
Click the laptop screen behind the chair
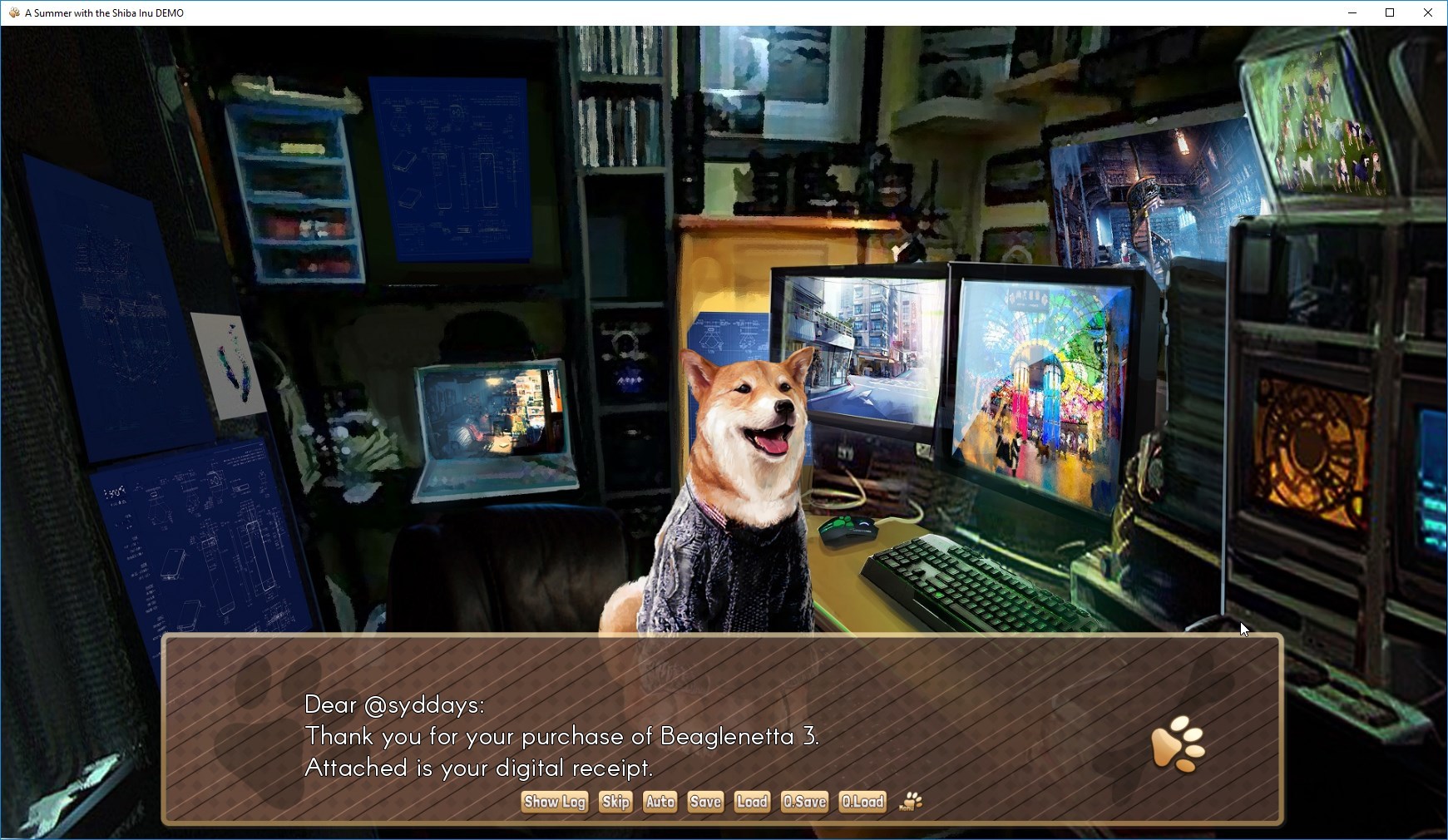[492, 418]
